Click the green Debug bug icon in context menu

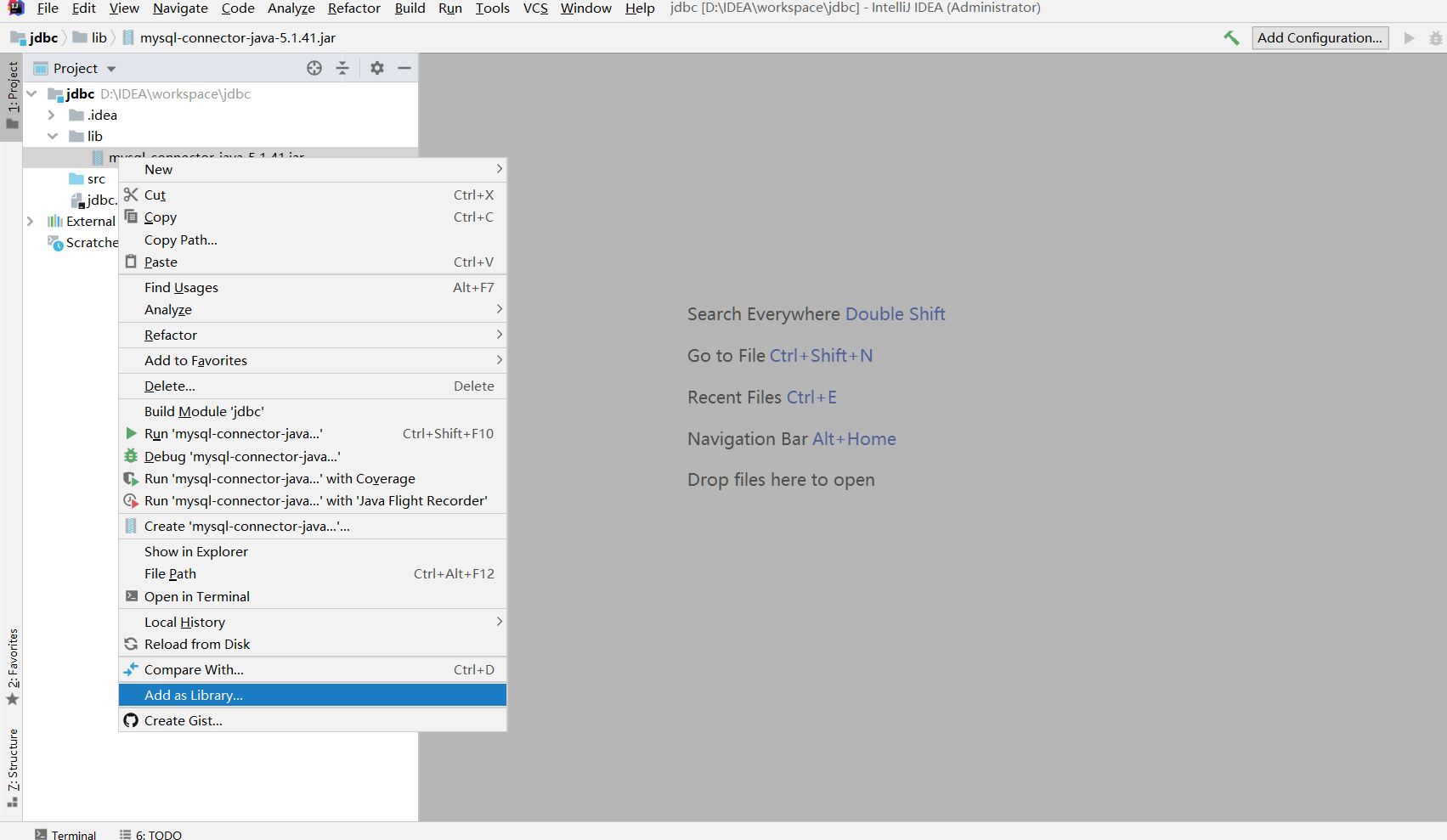click(131, 456)
